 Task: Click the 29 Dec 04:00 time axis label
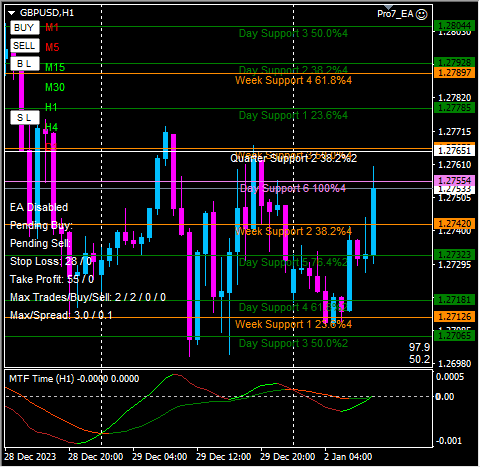[x=159, y=457]
